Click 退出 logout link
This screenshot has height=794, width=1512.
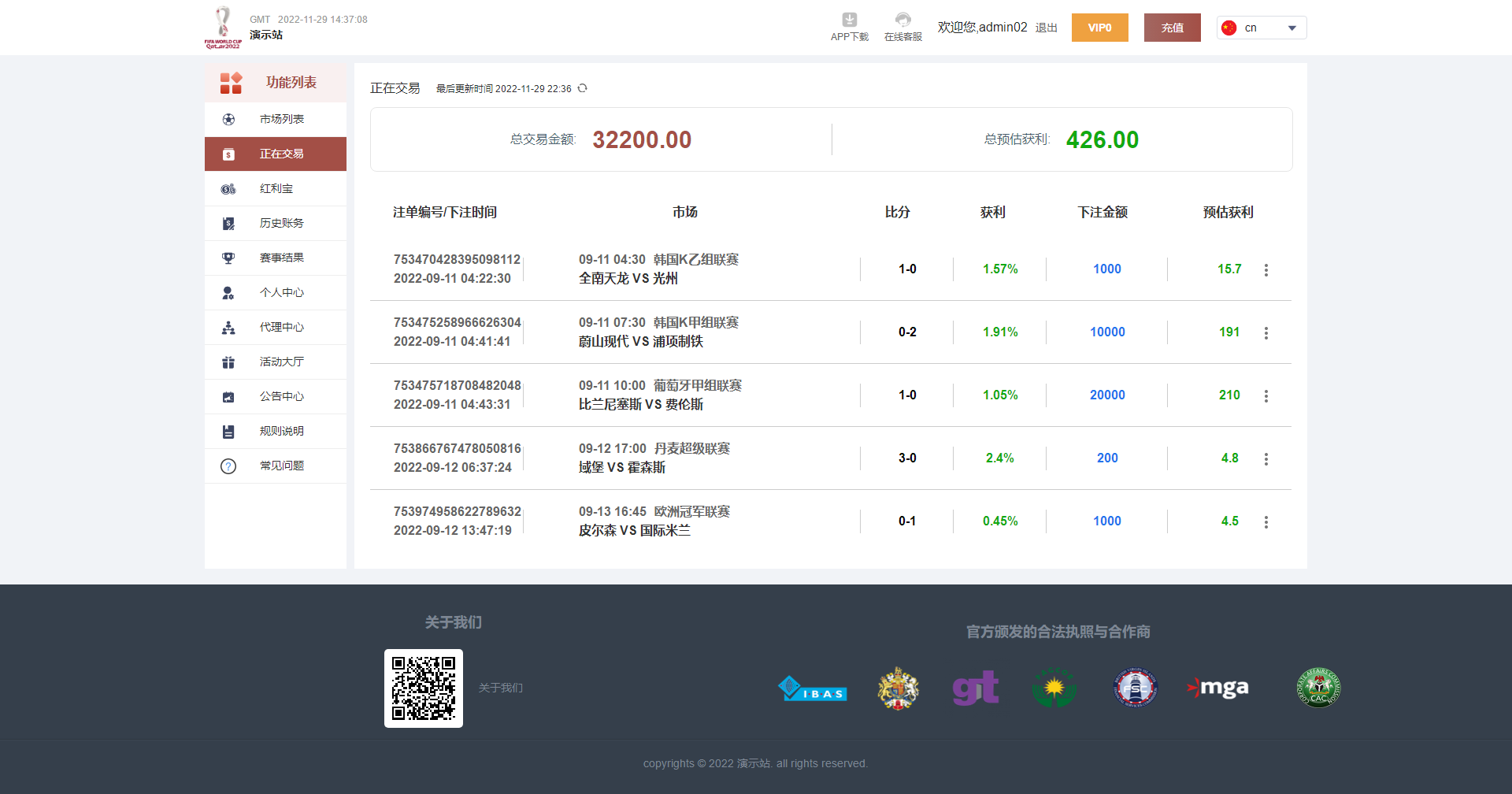pos(1046,28)
